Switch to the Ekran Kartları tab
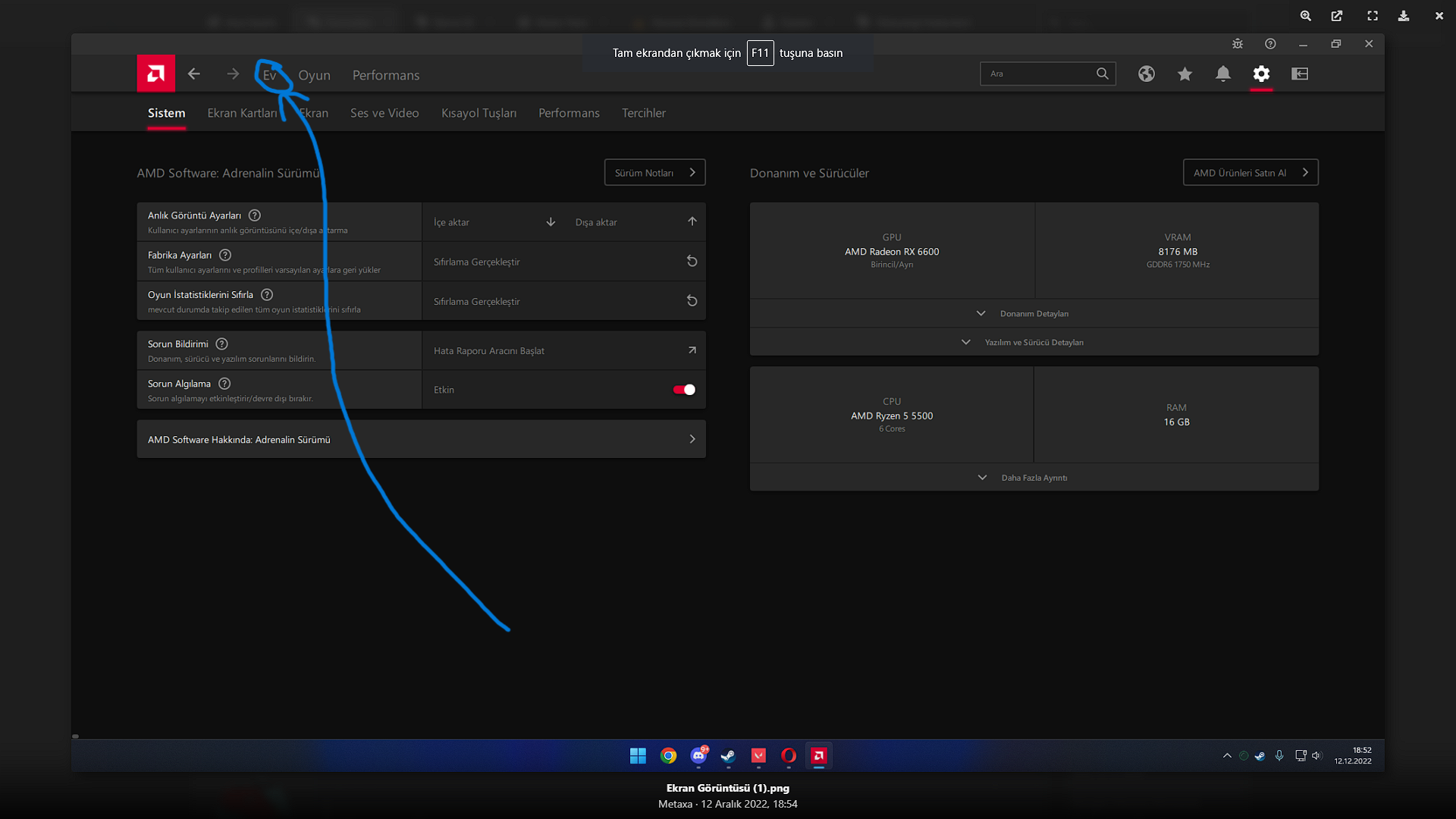The height and width of the screenshot is (819, 1456). pos(243,113)
